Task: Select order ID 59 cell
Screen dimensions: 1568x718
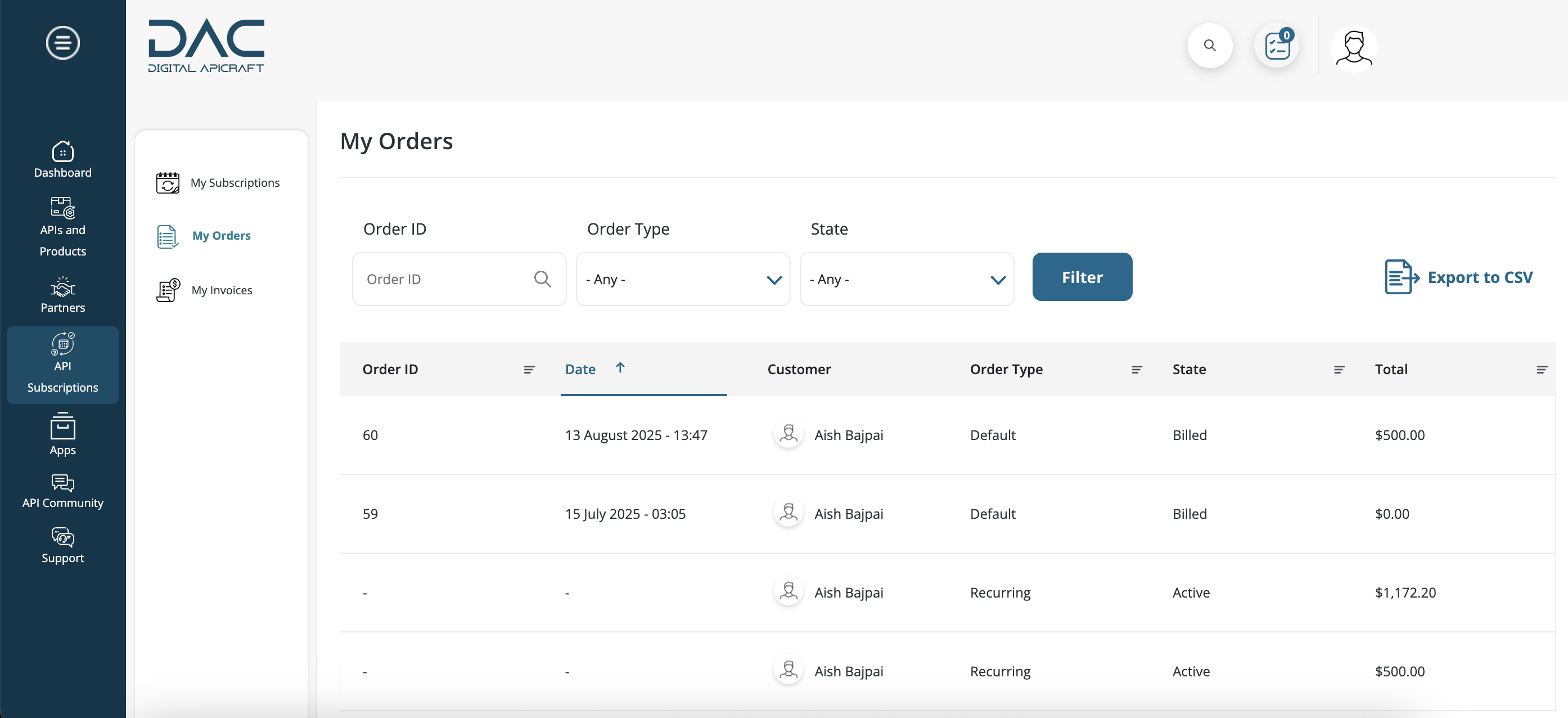Action: tap(370, 514)
